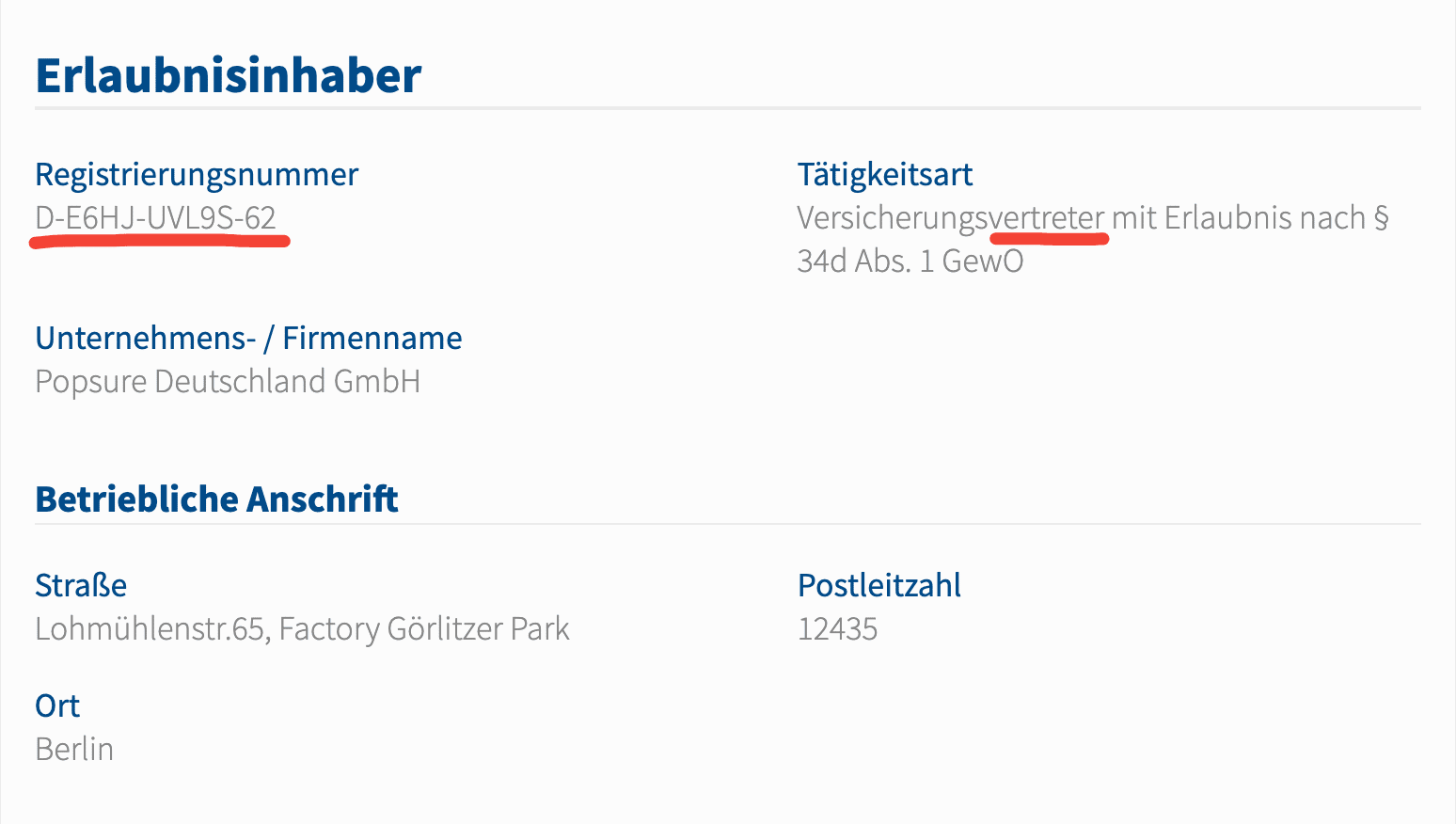
Task: Click the Registrierungsnummer label
Action: (197, 175)
